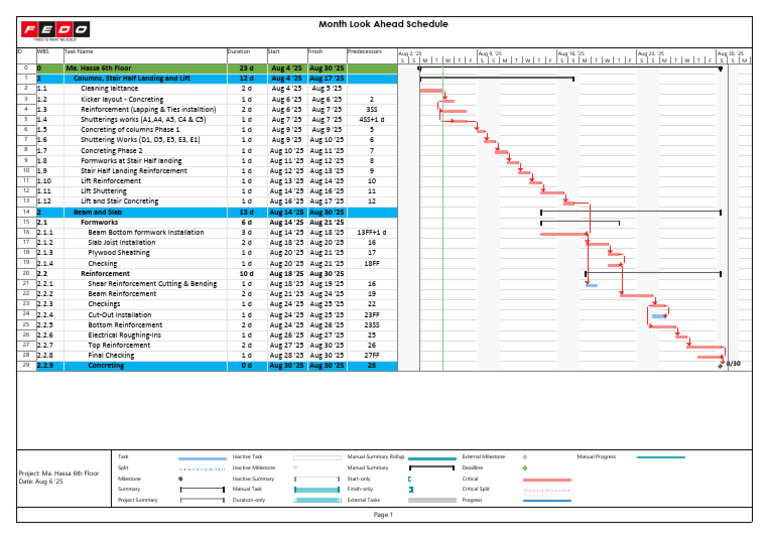Select Shuttering Works (D1, D5, E5, E3, E1)
This screenshot has width=768, height=538.
point(140,140)
